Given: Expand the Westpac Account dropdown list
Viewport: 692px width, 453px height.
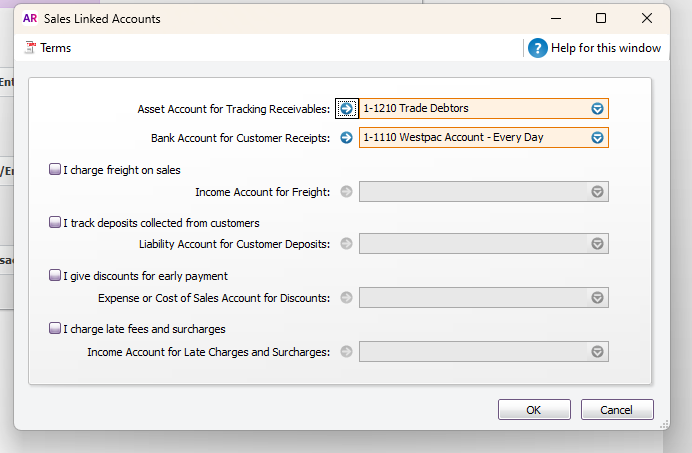Looking at the screenshot, I should point(597,138).
